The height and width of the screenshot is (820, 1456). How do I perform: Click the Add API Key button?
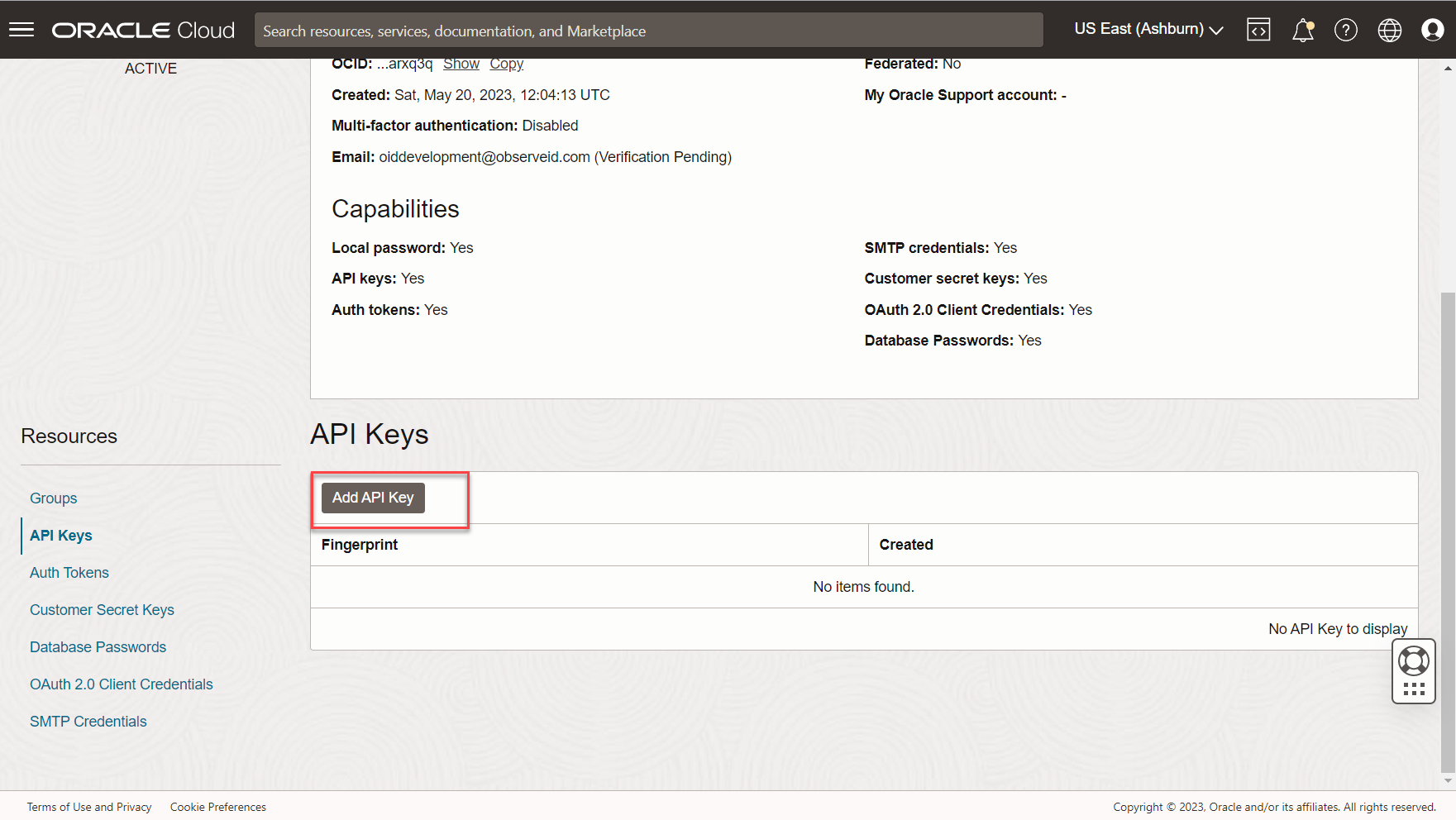[x=373, y=498]
